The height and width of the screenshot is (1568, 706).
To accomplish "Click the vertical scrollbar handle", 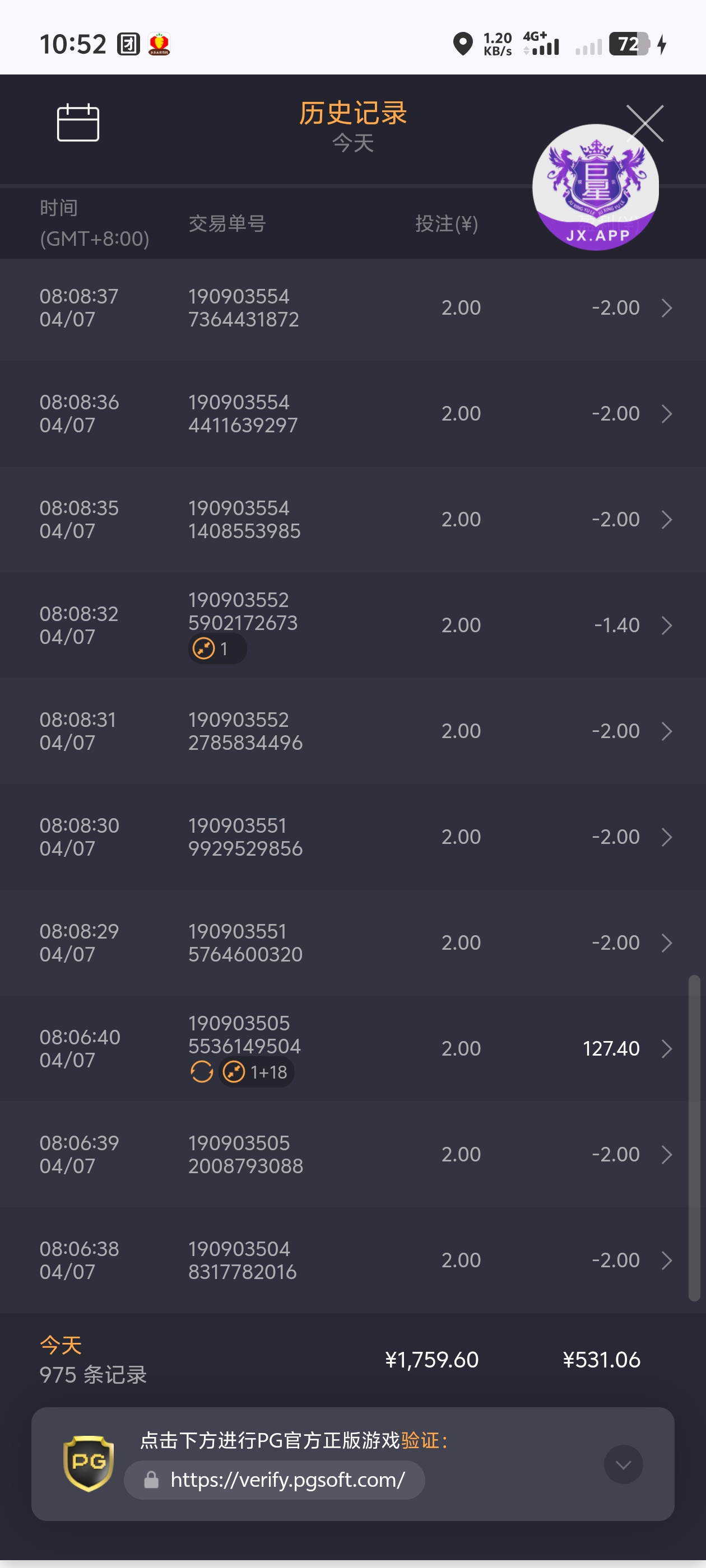I will coord(694,1138).
